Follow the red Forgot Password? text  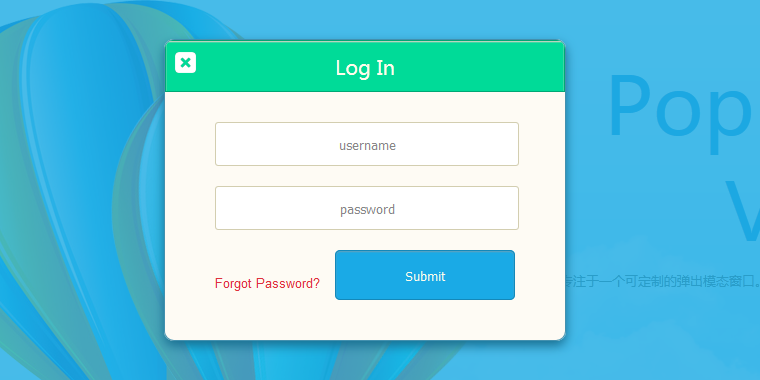267,284
